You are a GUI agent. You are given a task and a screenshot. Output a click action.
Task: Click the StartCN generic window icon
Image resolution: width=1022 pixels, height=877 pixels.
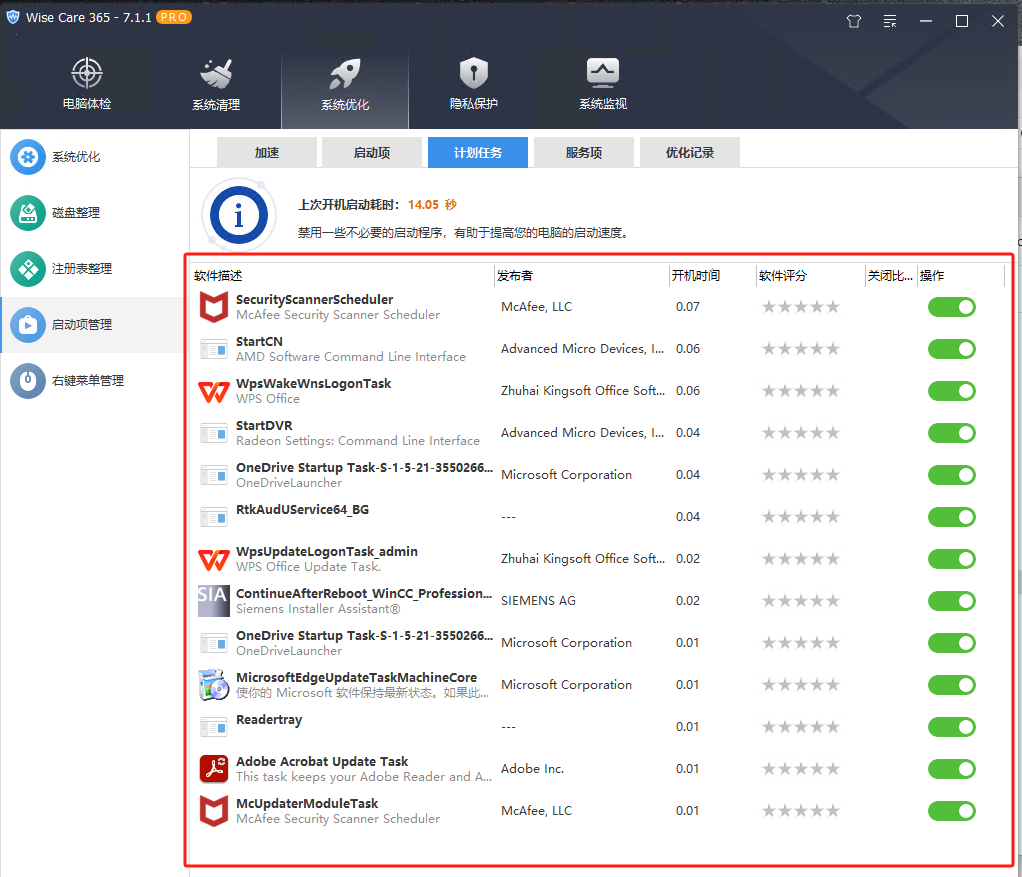pyautogui.click(x=214, y=350)
